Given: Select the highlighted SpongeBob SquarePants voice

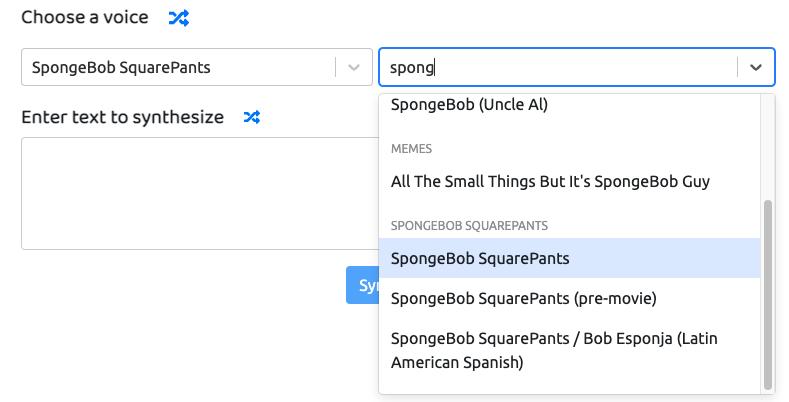Looking at the screenshot, I should [x=570, y=258].
